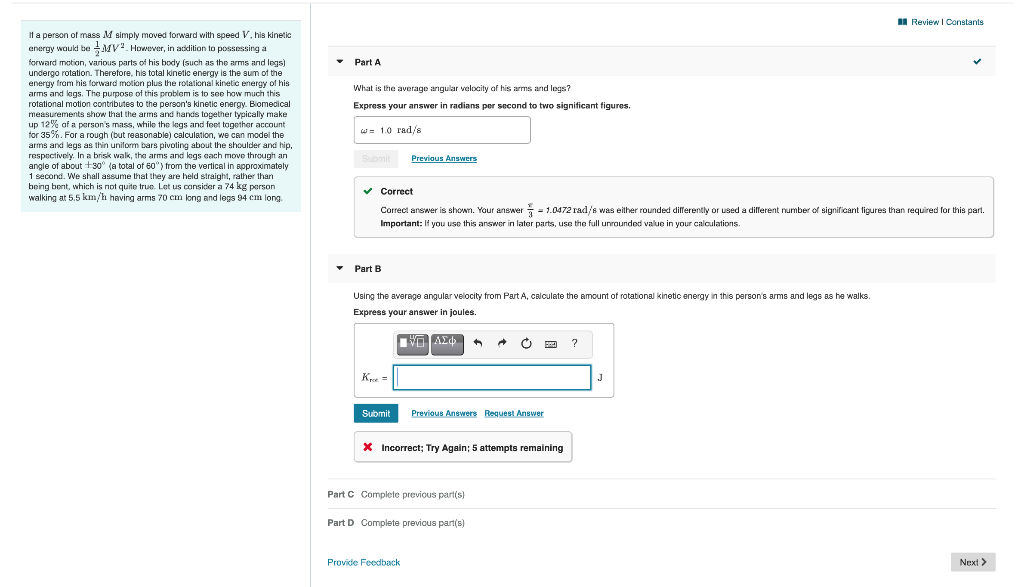Open the math templates palette in equation editor
The width and height of the screenshot is (1024, 587).
[x=412, y=344]
